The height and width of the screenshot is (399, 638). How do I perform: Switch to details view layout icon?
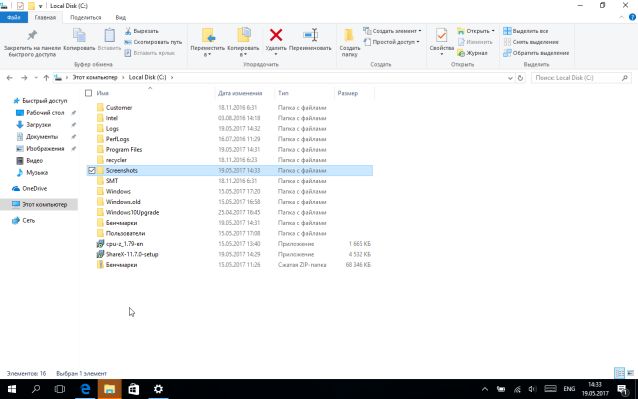point(619,373)
